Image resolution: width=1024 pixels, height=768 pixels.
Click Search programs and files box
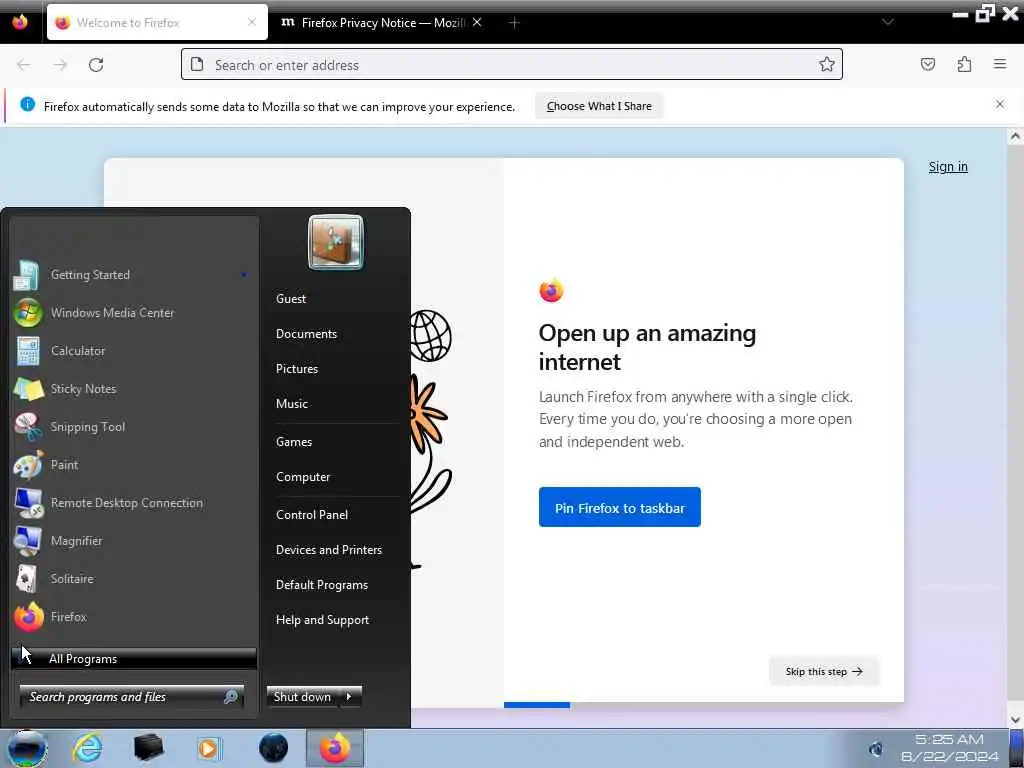132,697
